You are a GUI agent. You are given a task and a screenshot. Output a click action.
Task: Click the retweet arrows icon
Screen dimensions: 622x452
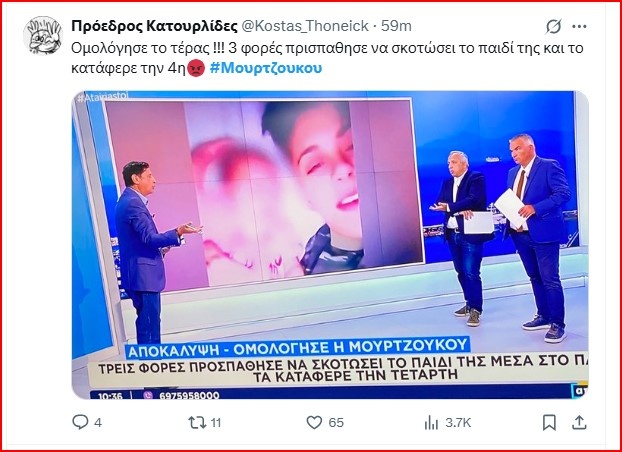(x=197, y=422)
